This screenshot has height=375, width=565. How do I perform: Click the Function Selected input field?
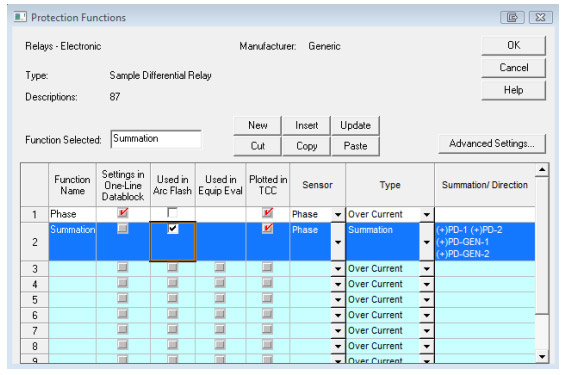156,139
